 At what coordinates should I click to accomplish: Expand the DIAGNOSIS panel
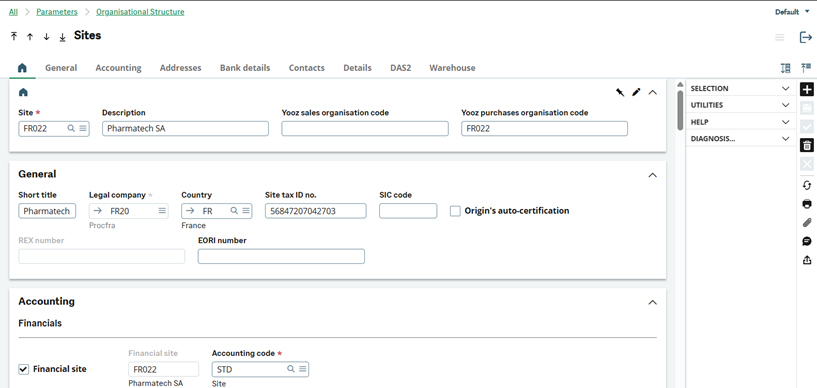(x=740, y=139)
